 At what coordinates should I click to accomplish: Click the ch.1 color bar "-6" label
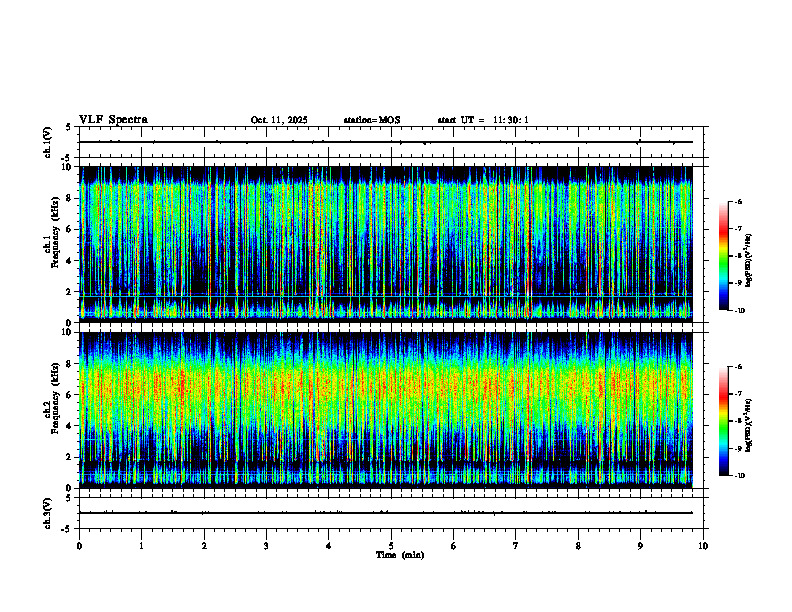(738, 202)
